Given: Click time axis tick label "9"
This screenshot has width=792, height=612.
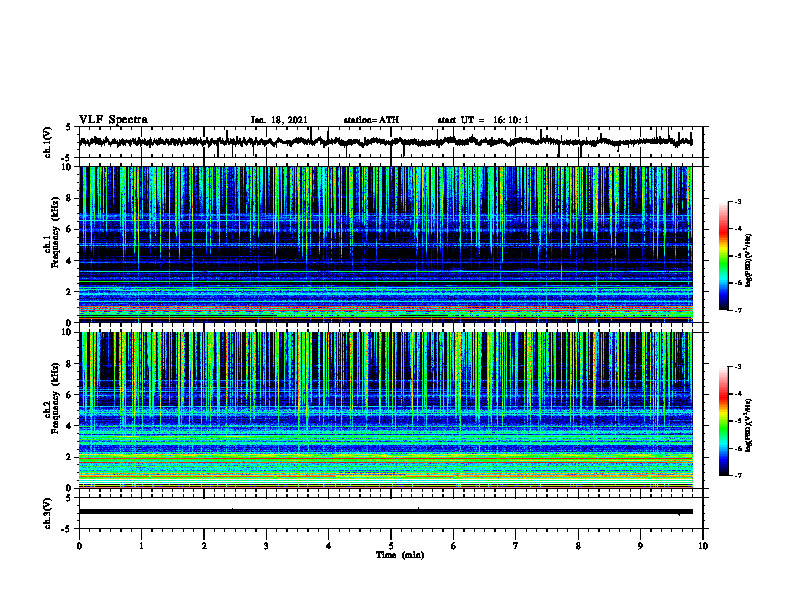Looking at the screenshot, I should point(640,546).
